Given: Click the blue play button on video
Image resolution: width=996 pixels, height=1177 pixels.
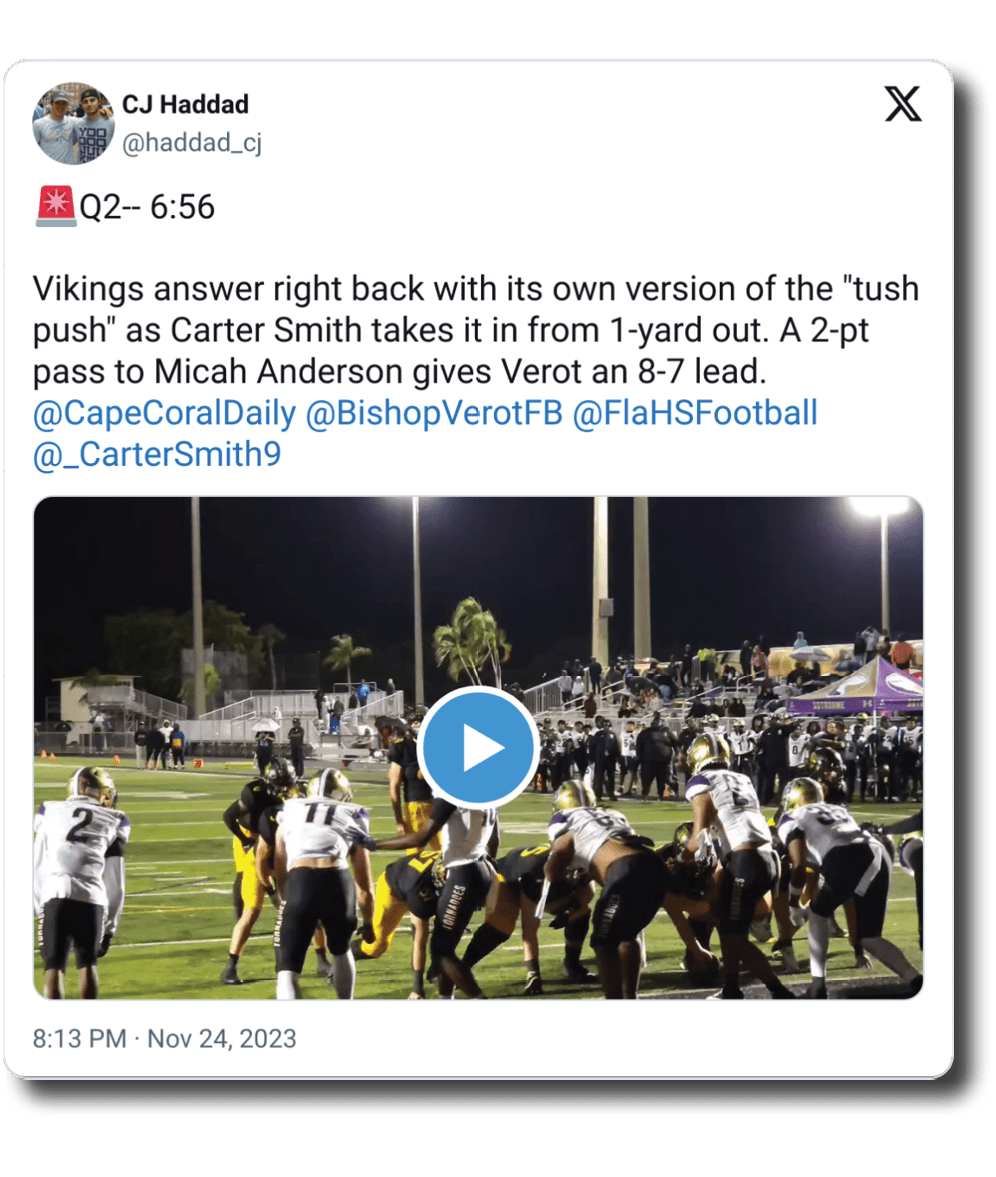Looking at the screenshot, I should point(477,746).
